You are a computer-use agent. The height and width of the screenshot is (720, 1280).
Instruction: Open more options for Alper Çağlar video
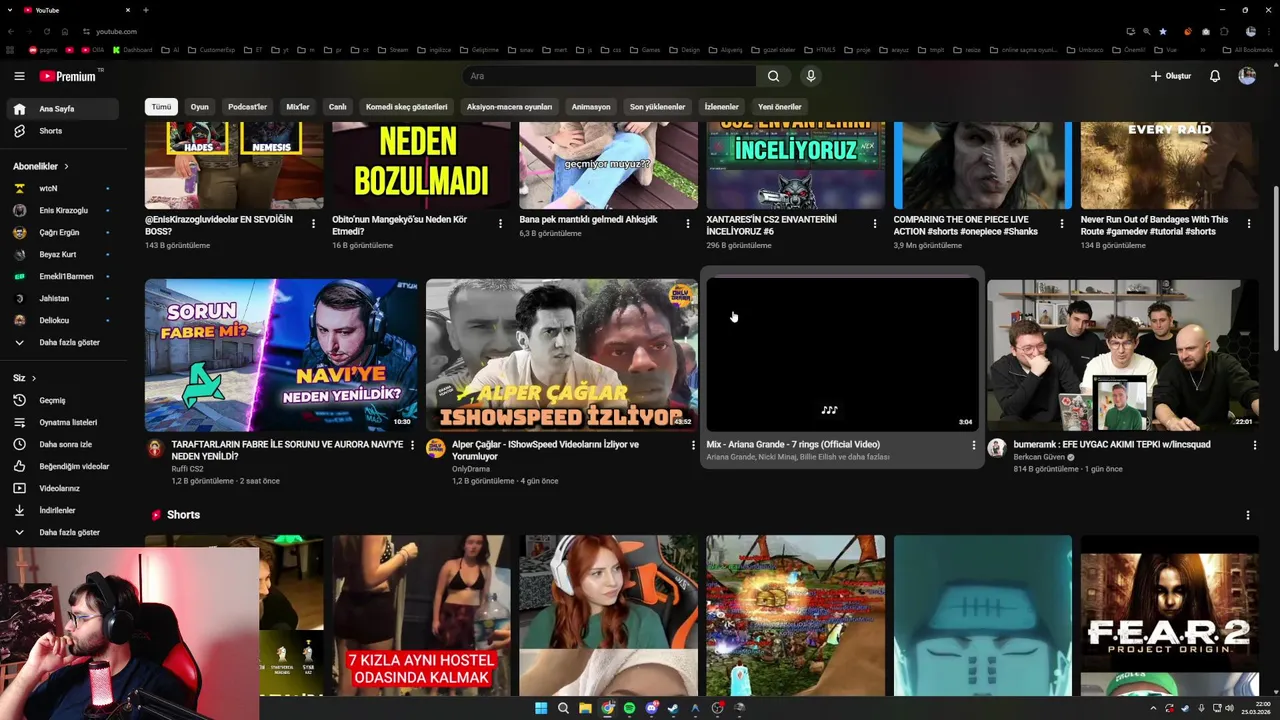[x=693, y=445]
